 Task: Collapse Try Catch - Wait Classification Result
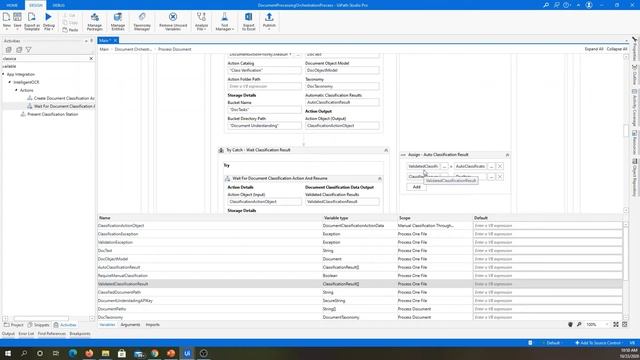coord(386,150)
